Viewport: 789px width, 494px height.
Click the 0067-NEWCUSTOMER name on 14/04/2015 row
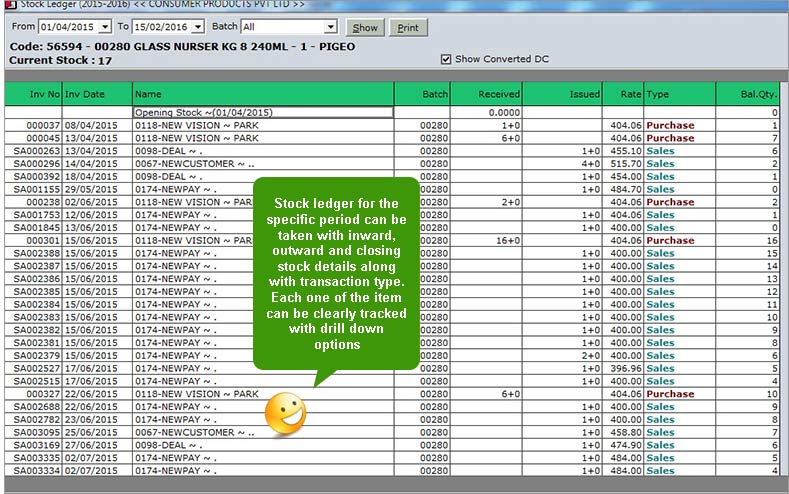[195, 164]
